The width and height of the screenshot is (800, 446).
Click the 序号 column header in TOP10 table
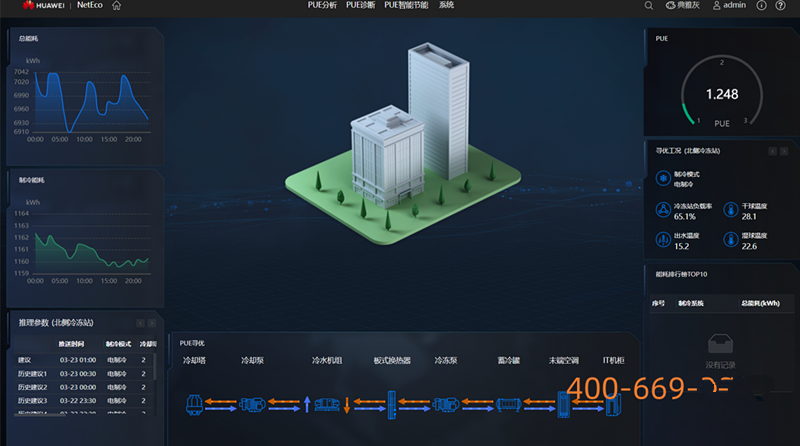pos(658,303)
